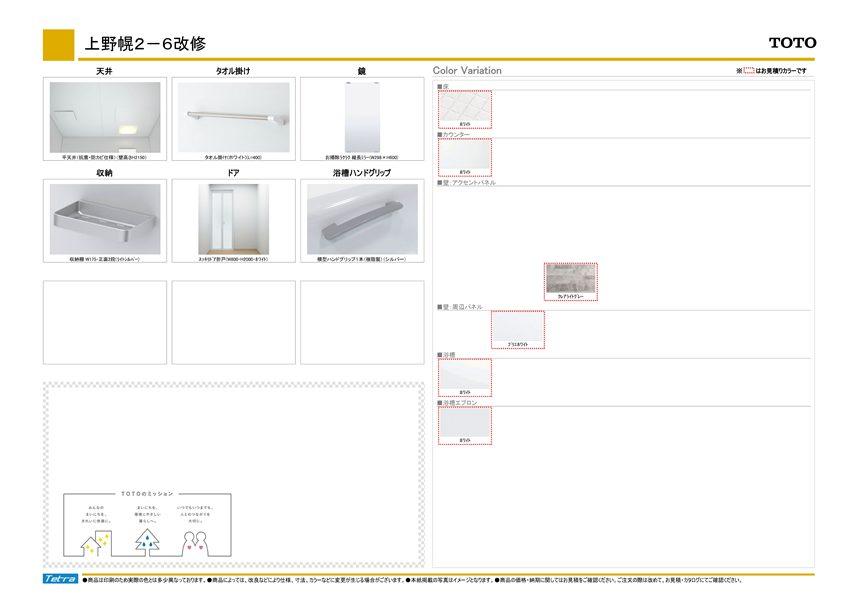Click the Color Variation heading
Screen dimensions: 849x600
click(467, 71)
